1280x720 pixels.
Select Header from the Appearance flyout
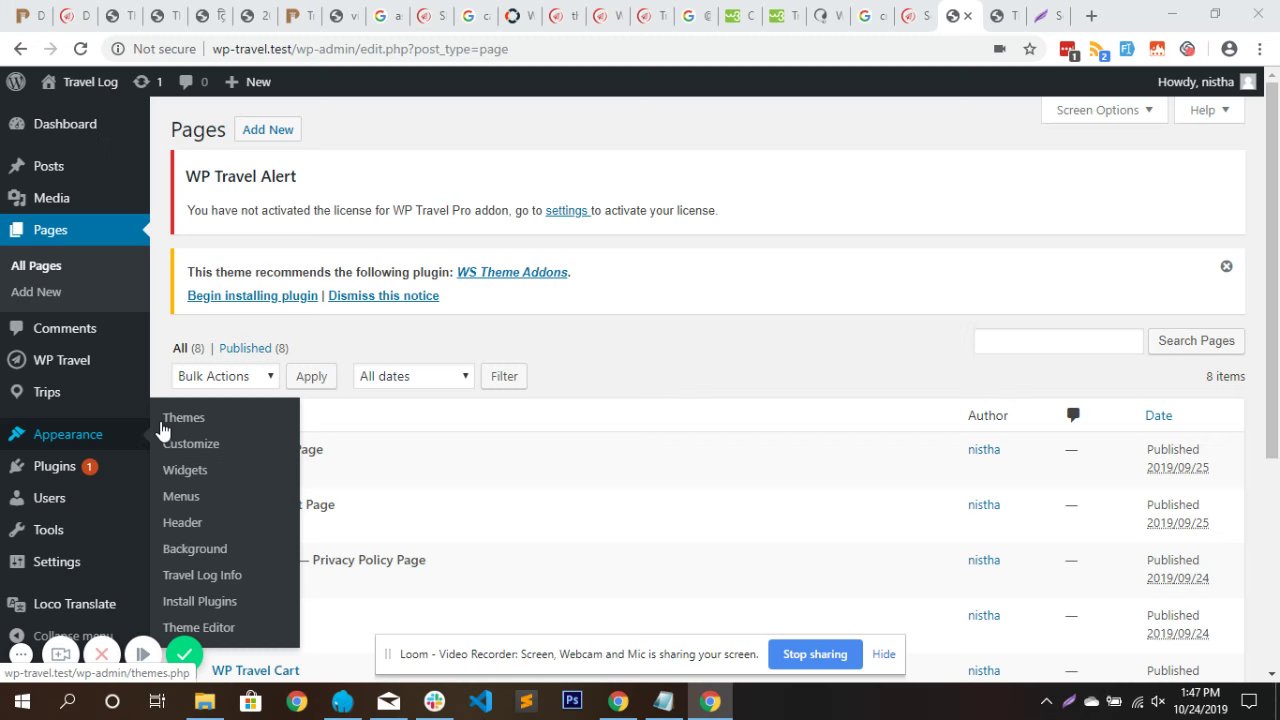pyautogui.click(x=182, y=522)
